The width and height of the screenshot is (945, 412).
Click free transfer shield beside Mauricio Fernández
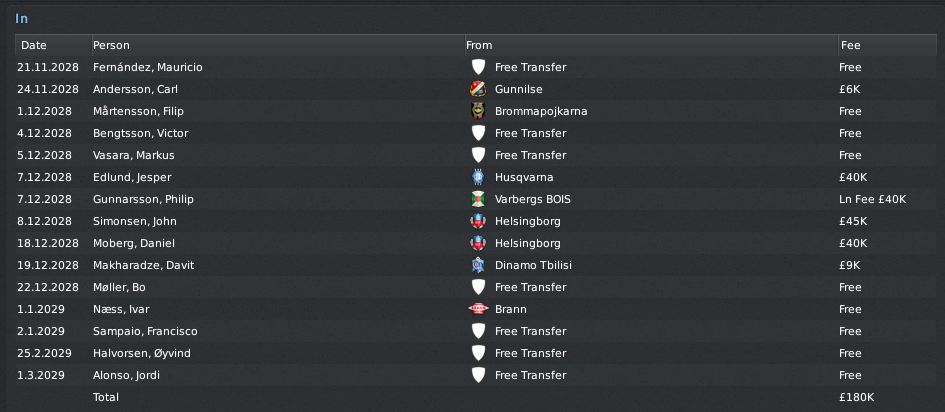[x=478, y=67]
